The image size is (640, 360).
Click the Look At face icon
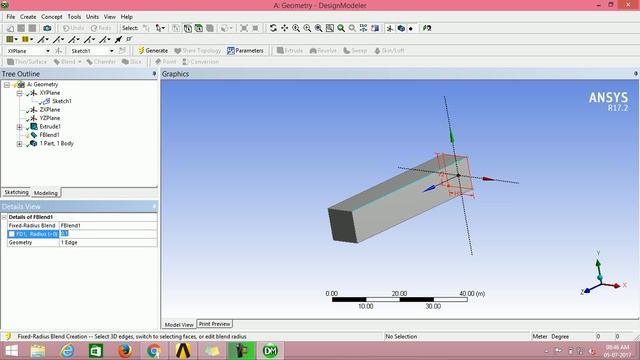[375, 28]
